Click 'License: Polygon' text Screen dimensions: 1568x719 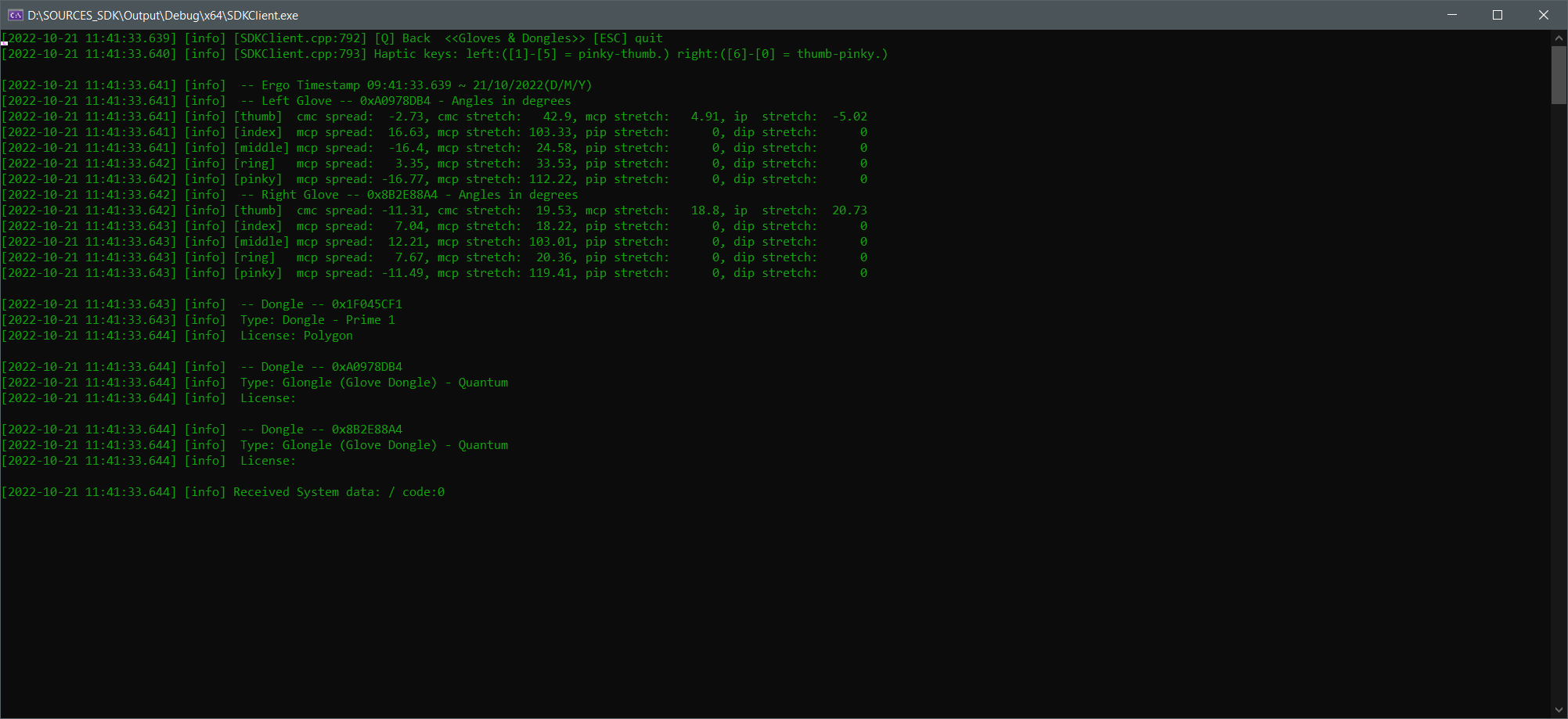coord(297,336)
